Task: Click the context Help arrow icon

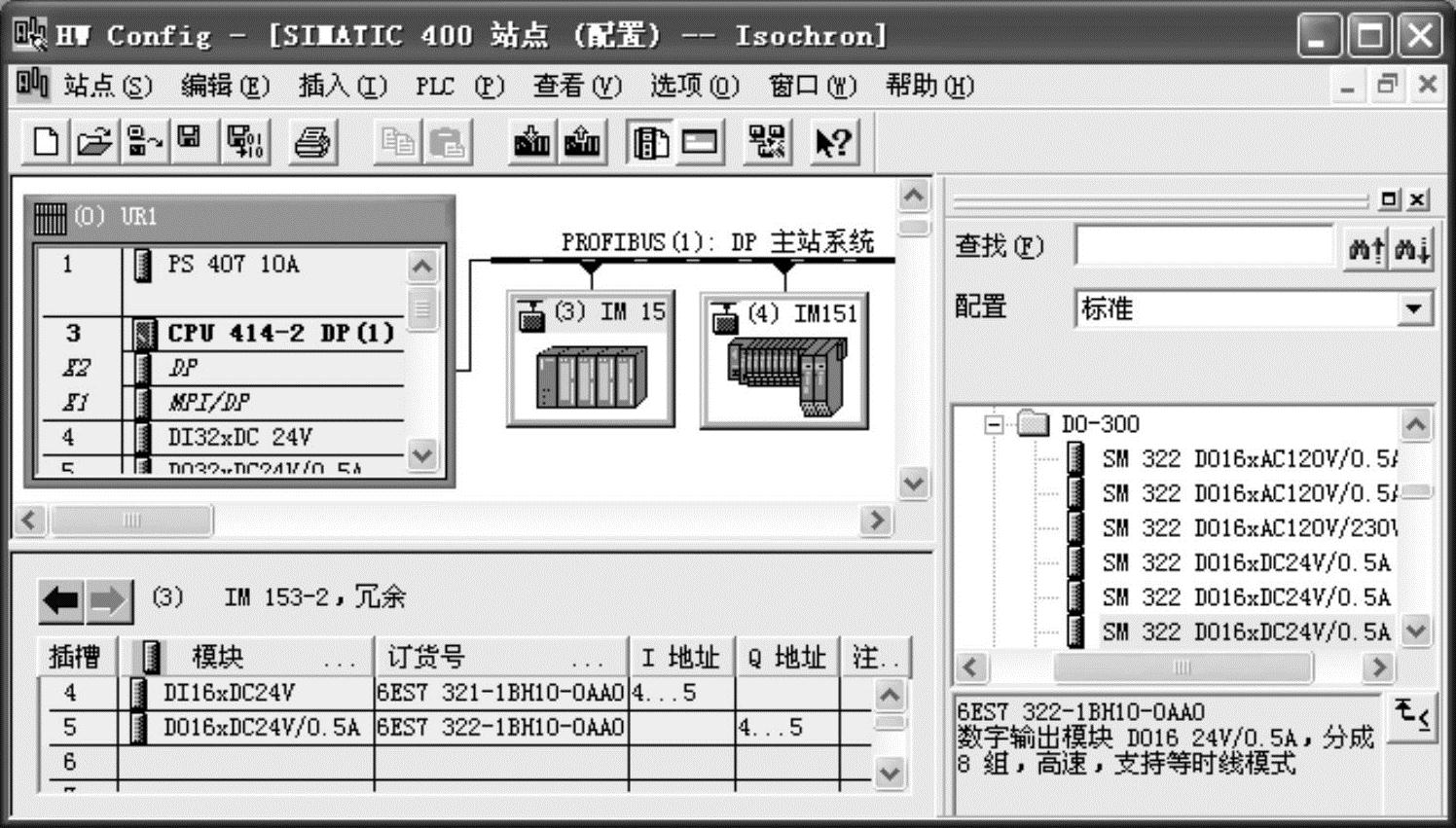Action: [834, 142]
